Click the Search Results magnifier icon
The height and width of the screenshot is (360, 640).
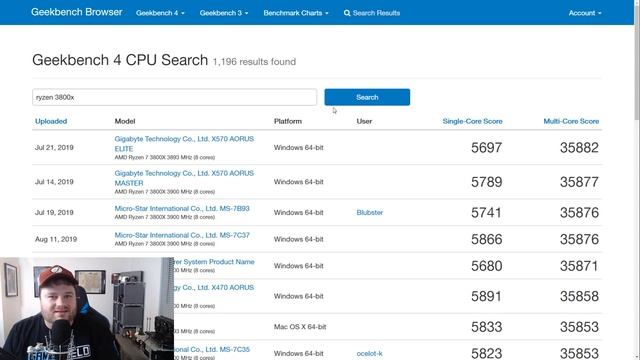[347, 13]
